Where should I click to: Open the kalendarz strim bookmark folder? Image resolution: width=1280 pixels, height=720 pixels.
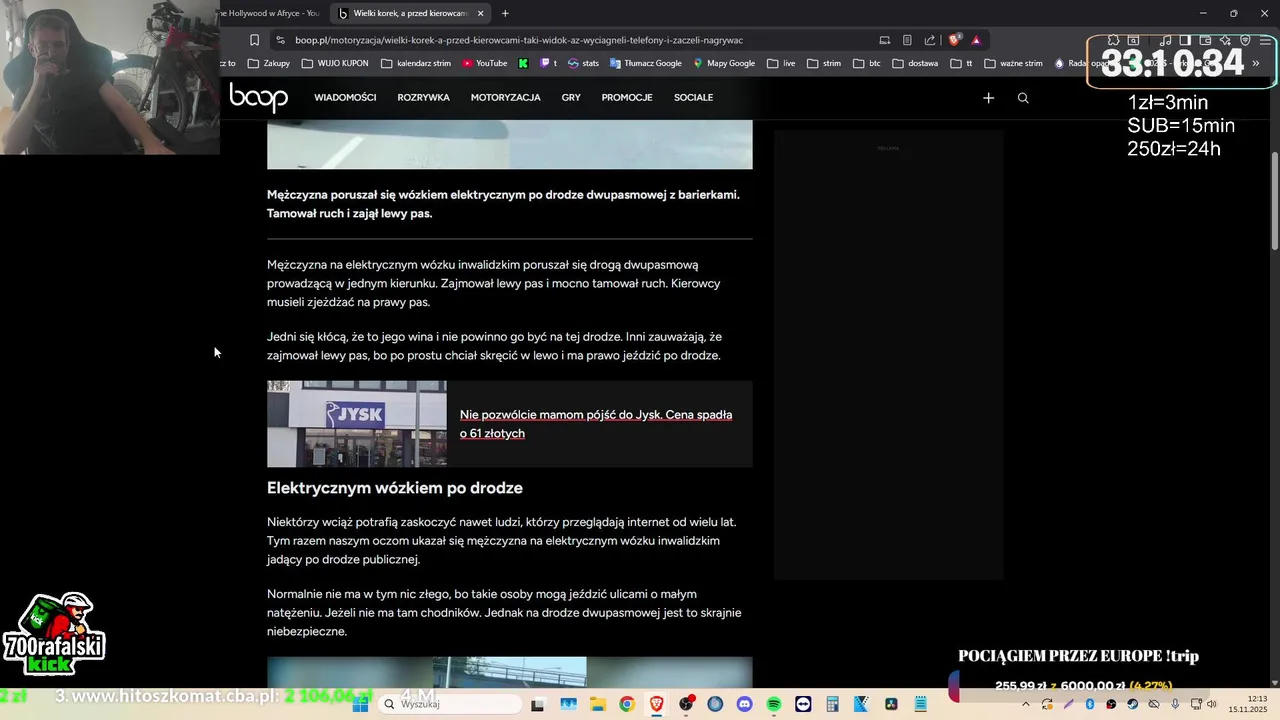pyautogui.click(x=417, y=63)
